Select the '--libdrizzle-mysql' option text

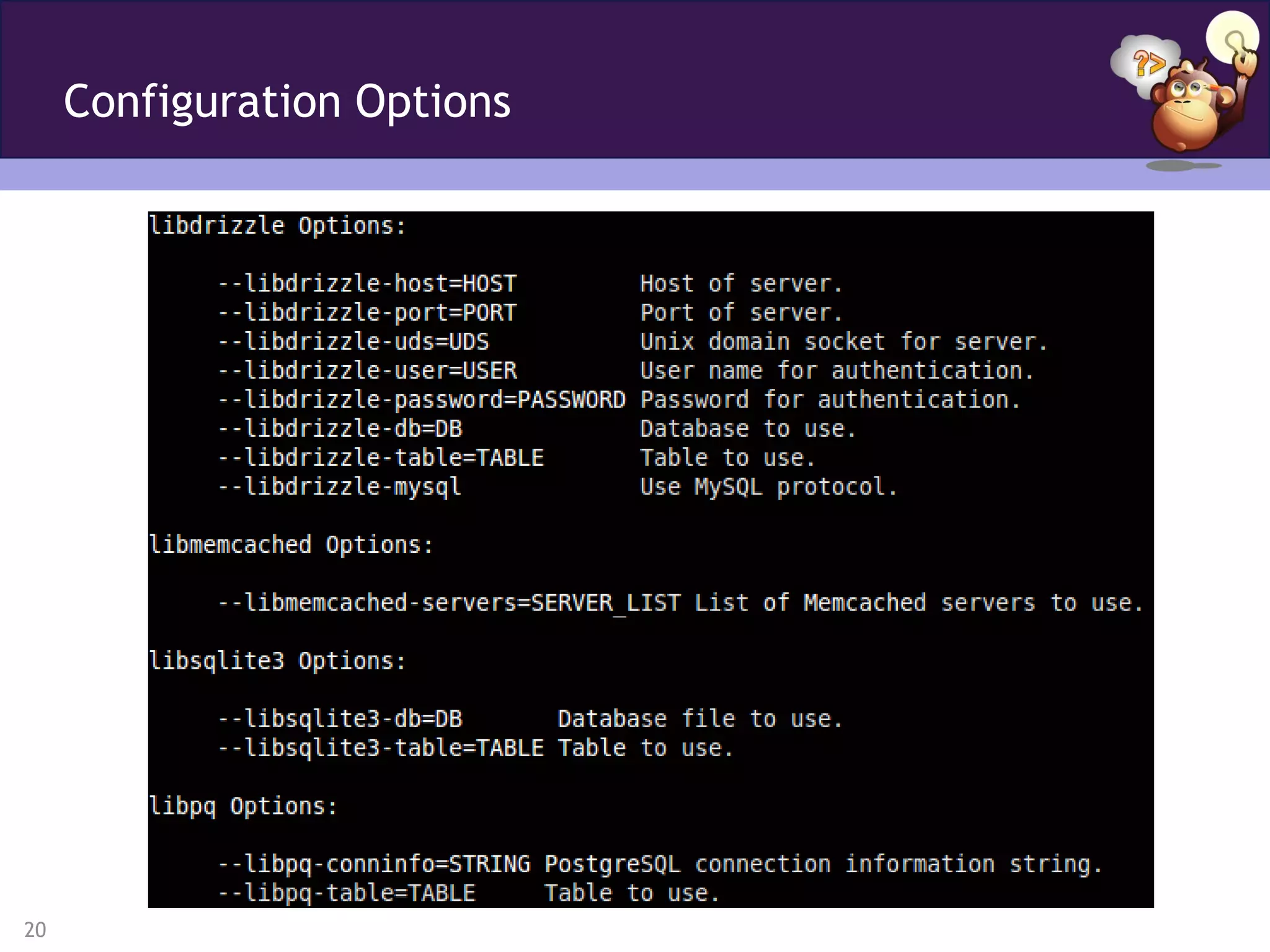tap(340, 487)
